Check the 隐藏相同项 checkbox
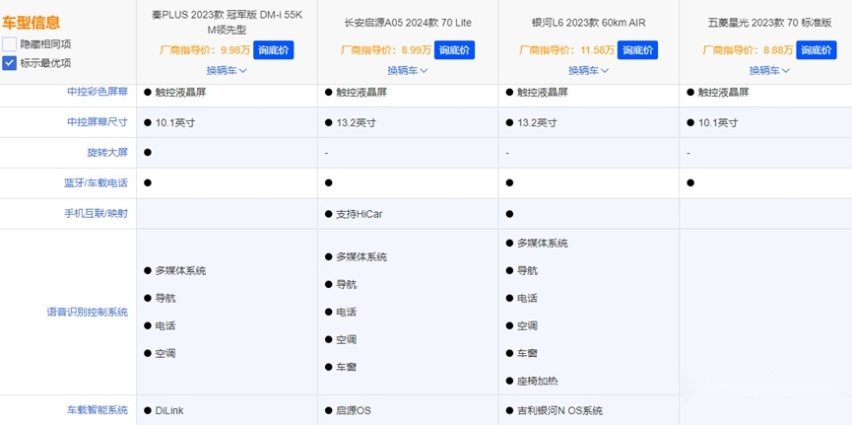The width and height of the screenshot is (852, 425). pyautogui.click(x=9, y=45)
